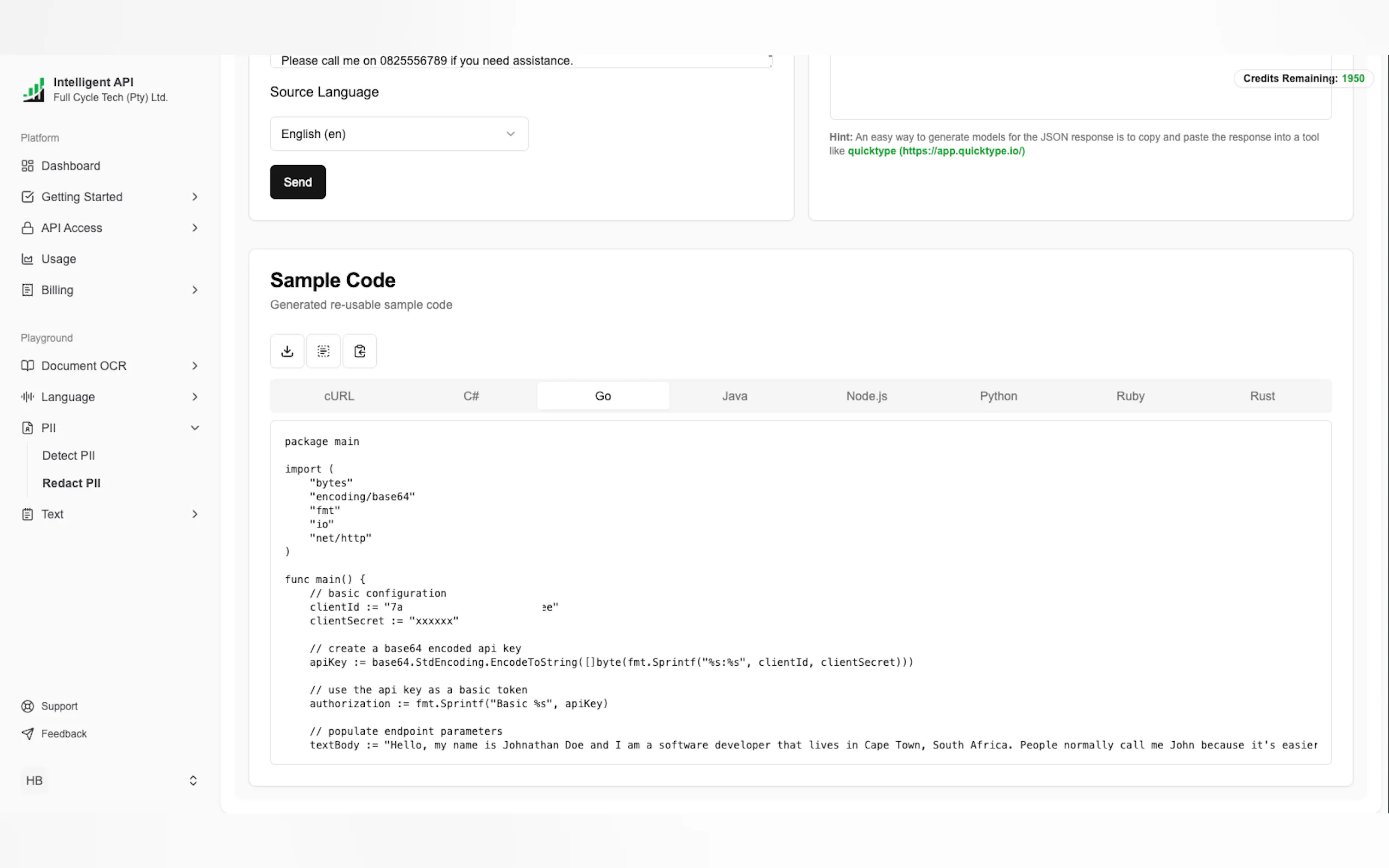Viewport: 1389px width, 868px height.
Task: Expand the Billing menu
Action: point(195,290)
